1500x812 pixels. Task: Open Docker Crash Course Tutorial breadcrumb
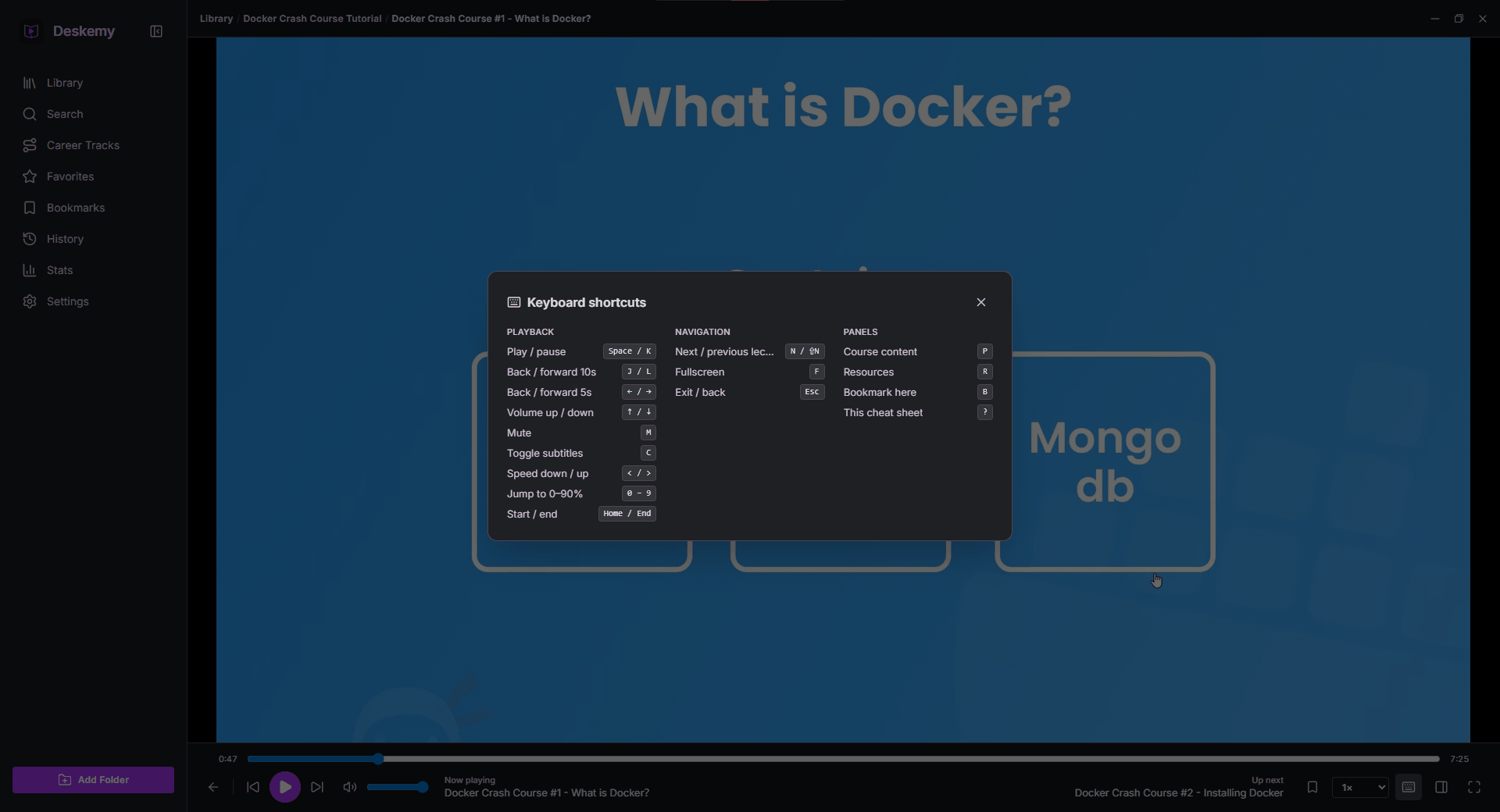(312, 19)
